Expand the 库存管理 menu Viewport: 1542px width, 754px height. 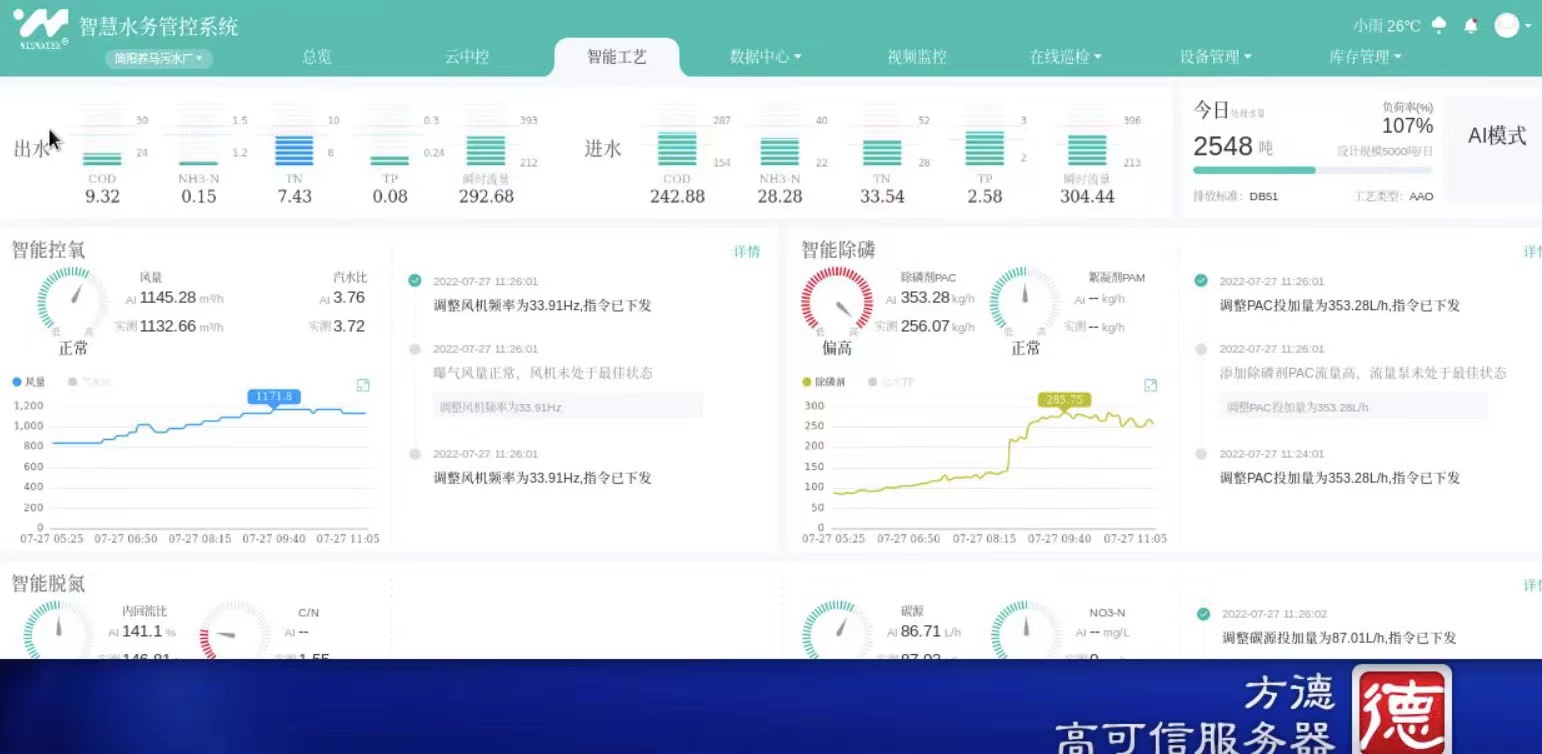click(x=1366, y=57)
